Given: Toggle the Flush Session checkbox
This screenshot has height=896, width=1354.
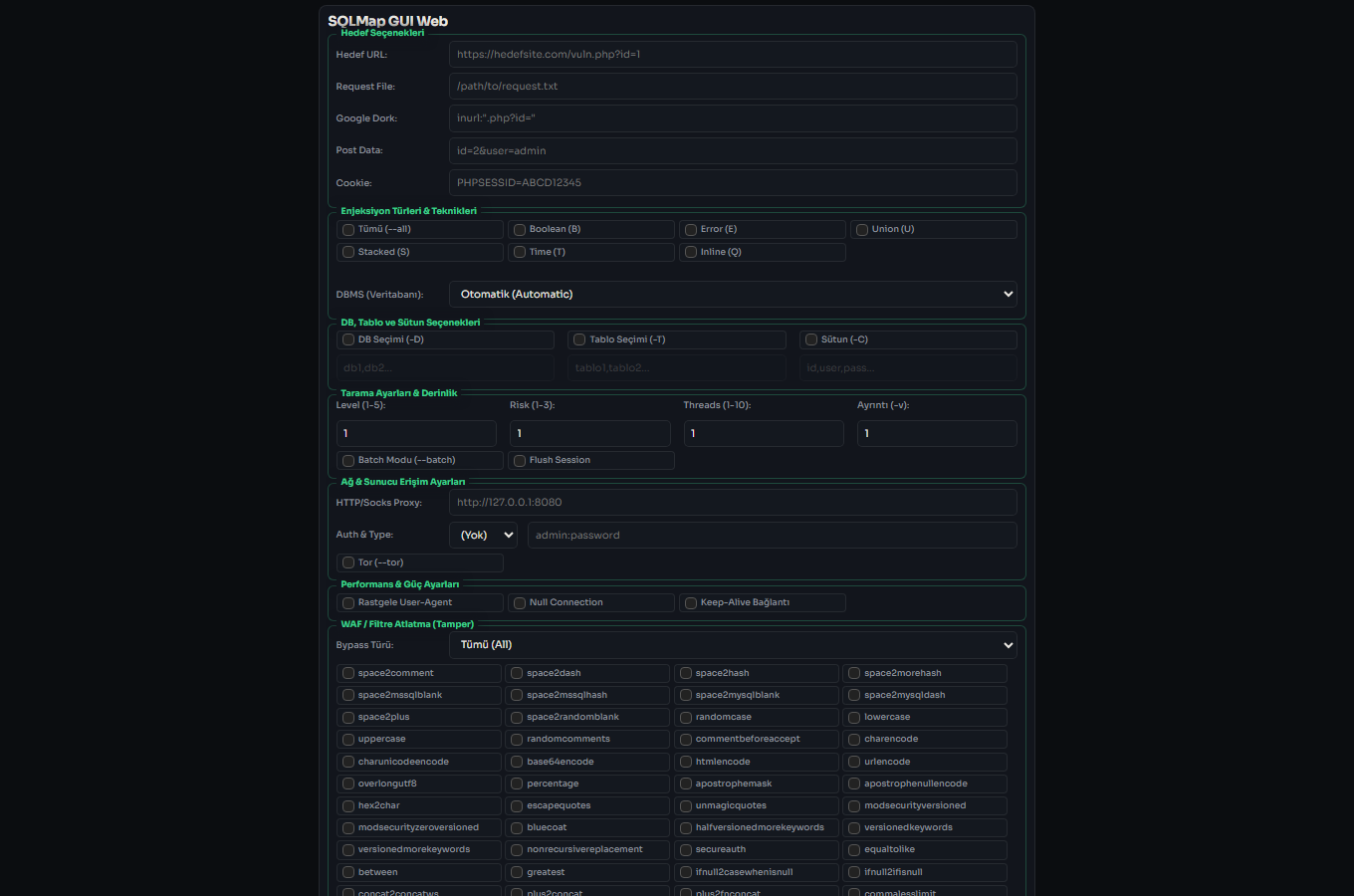Looking at the screenshot, I should click(520, 461).
